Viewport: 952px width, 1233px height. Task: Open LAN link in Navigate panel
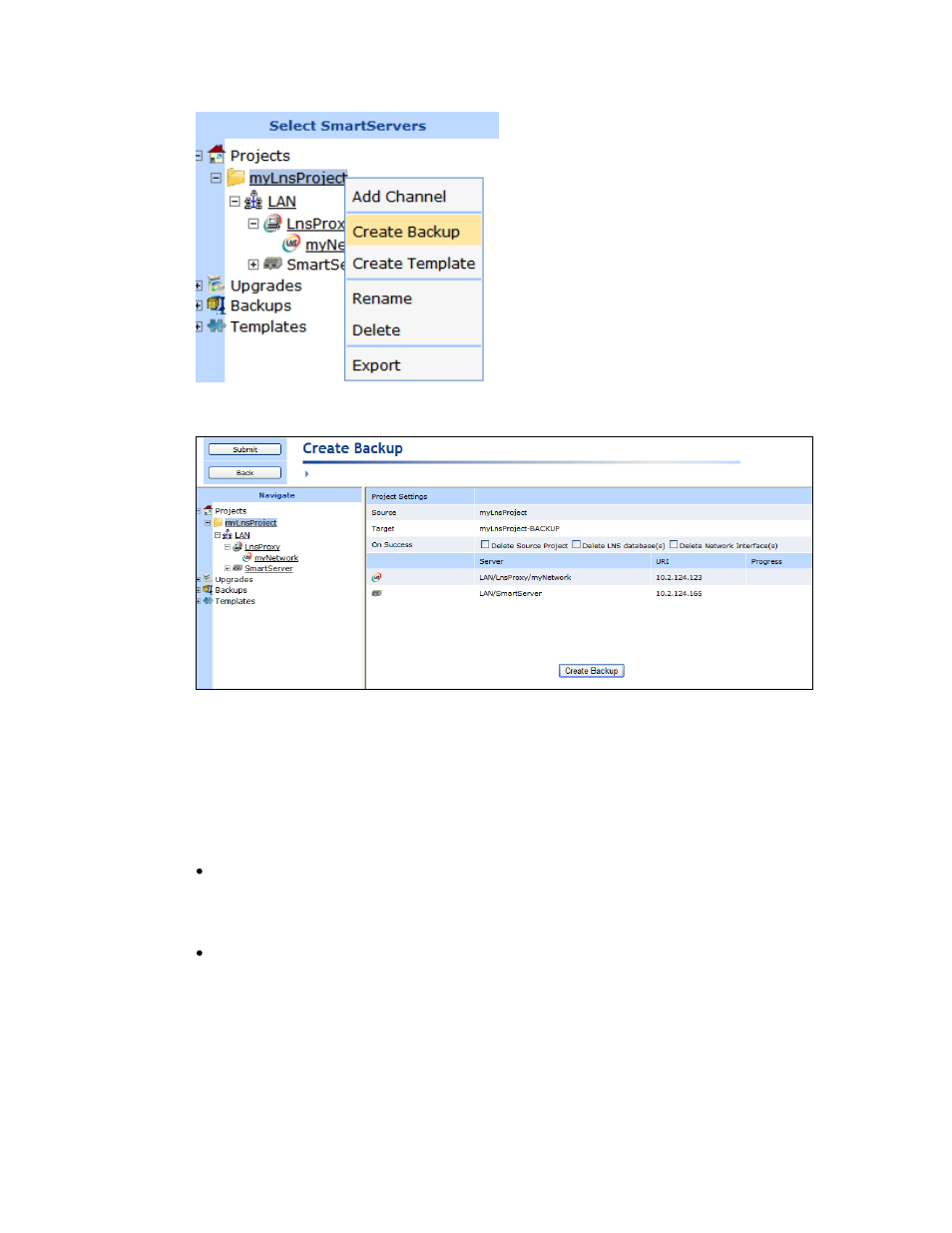[242, 535]
